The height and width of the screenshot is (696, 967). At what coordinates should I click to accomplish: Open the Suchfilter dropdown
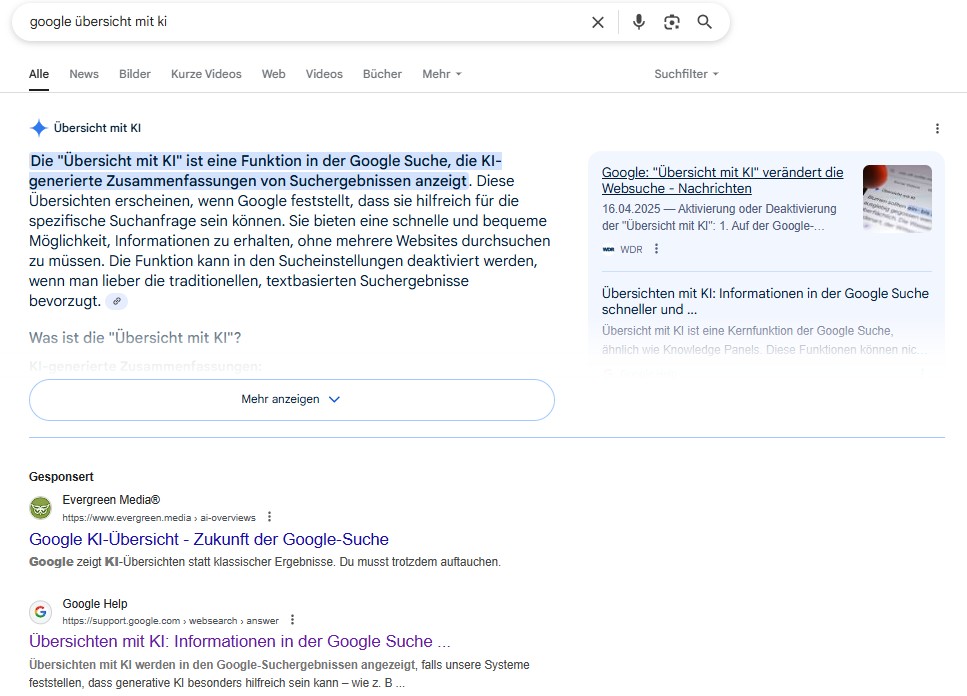[686, 74]
